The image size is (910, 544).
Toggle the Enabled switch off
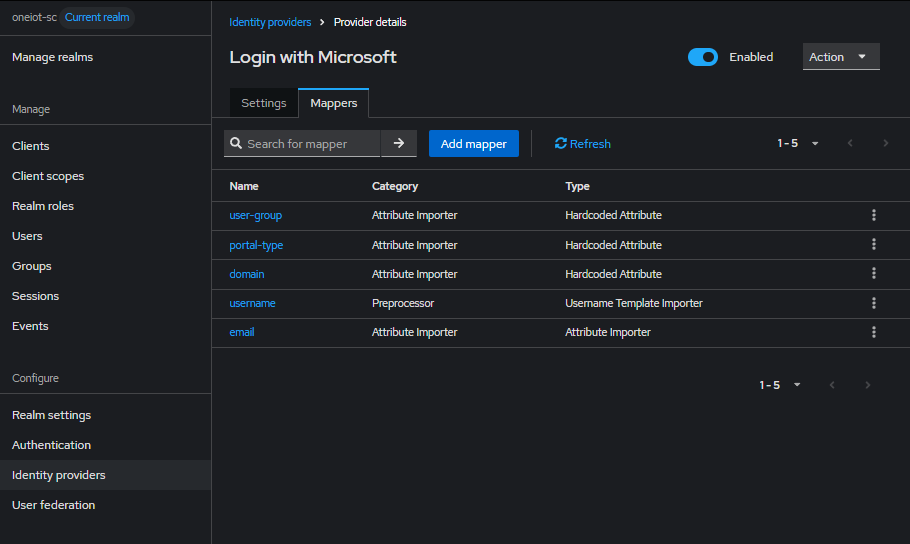click(703, 57)
